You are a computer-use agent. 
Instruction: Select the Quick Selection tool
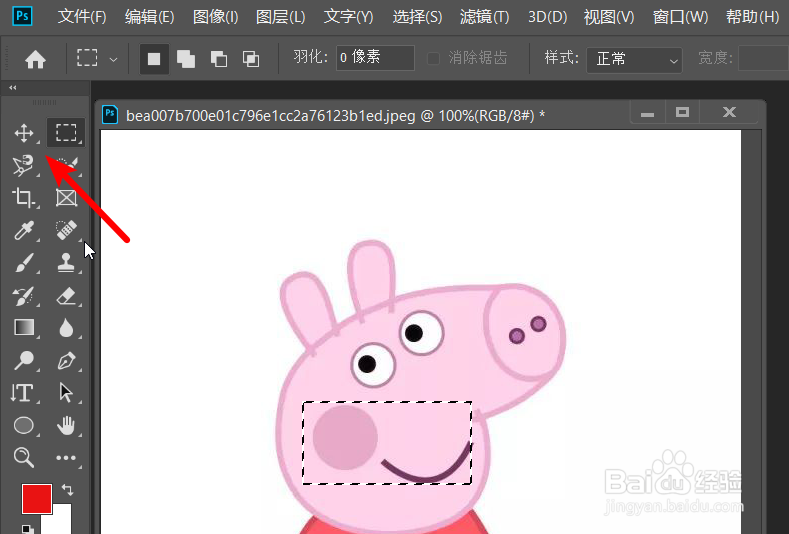click(x=66, y=165)
